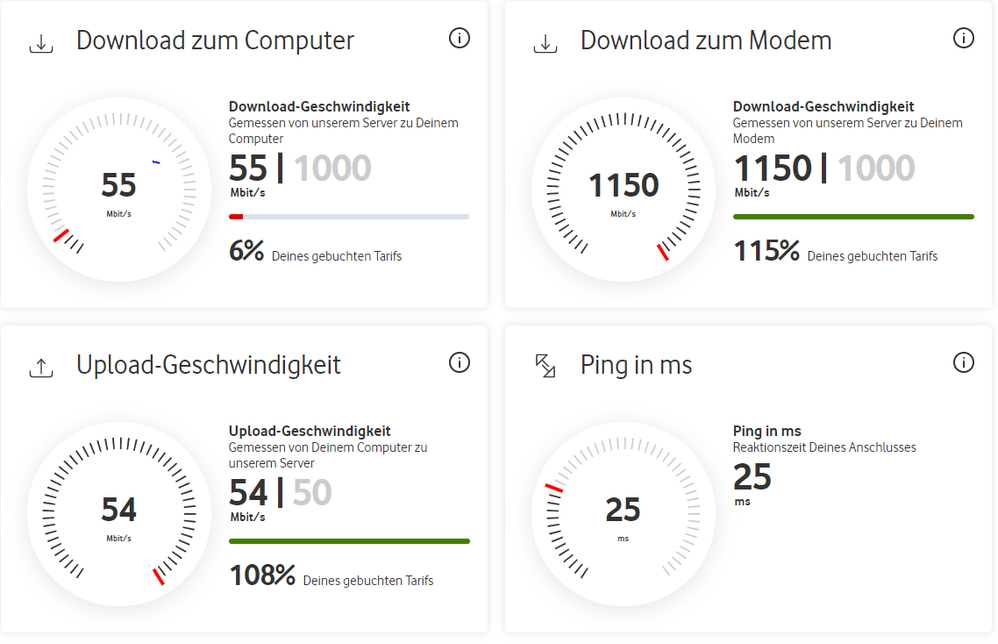Click the green 108% upload progress bar
The width and height of the screenshot is (998, 644).
[x=348, y=541]
